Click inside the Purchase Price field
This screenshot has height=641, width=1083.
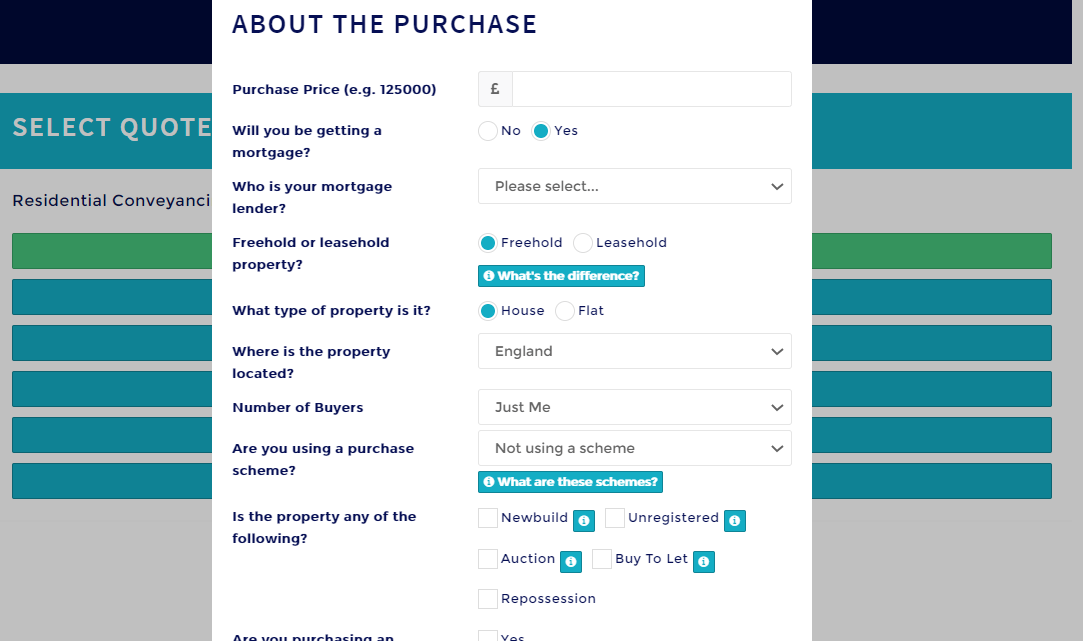point(650,89)
